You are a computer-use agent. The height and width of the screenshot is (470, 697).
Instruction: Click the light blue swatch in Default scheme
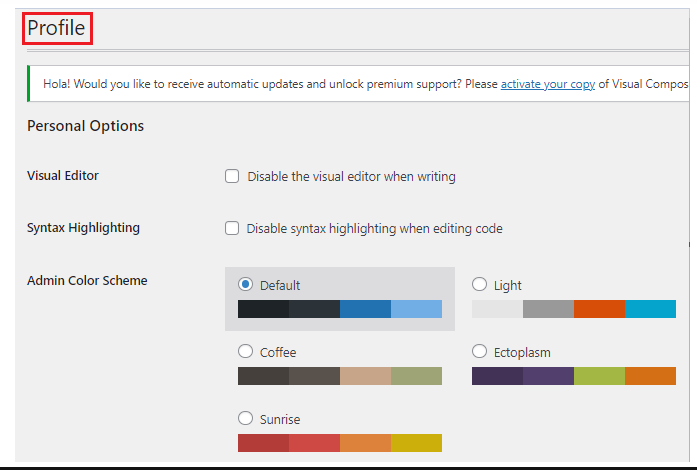coord(417,309)
